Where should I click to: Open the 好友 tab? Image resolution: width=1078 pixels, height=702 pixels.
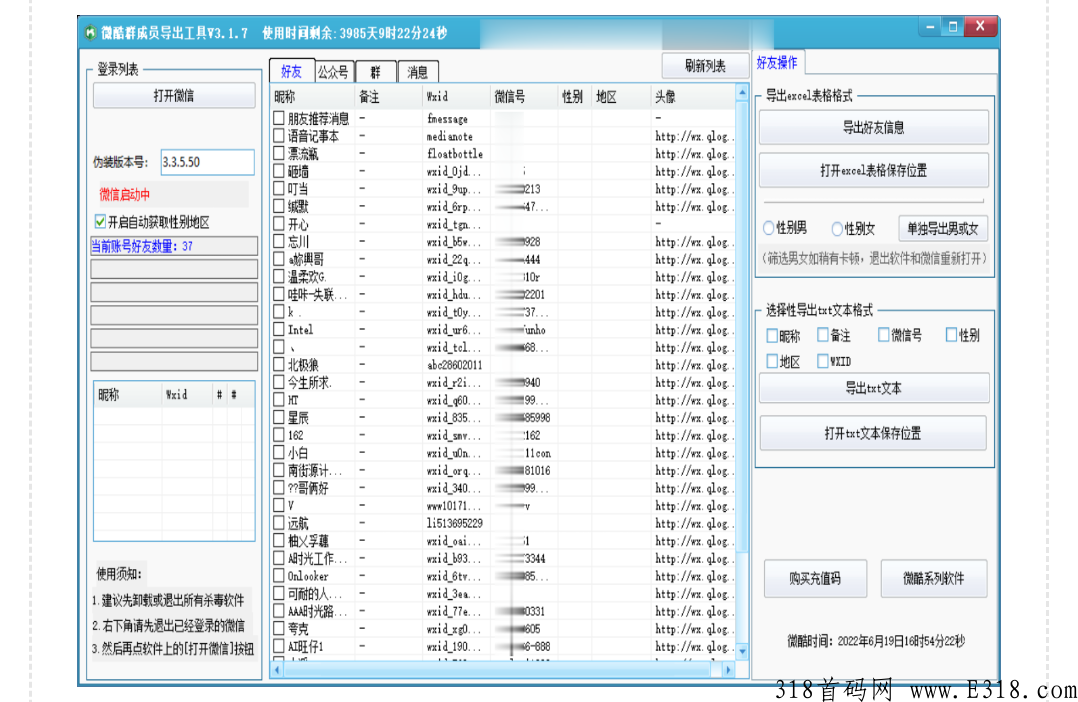click(292, 71)
